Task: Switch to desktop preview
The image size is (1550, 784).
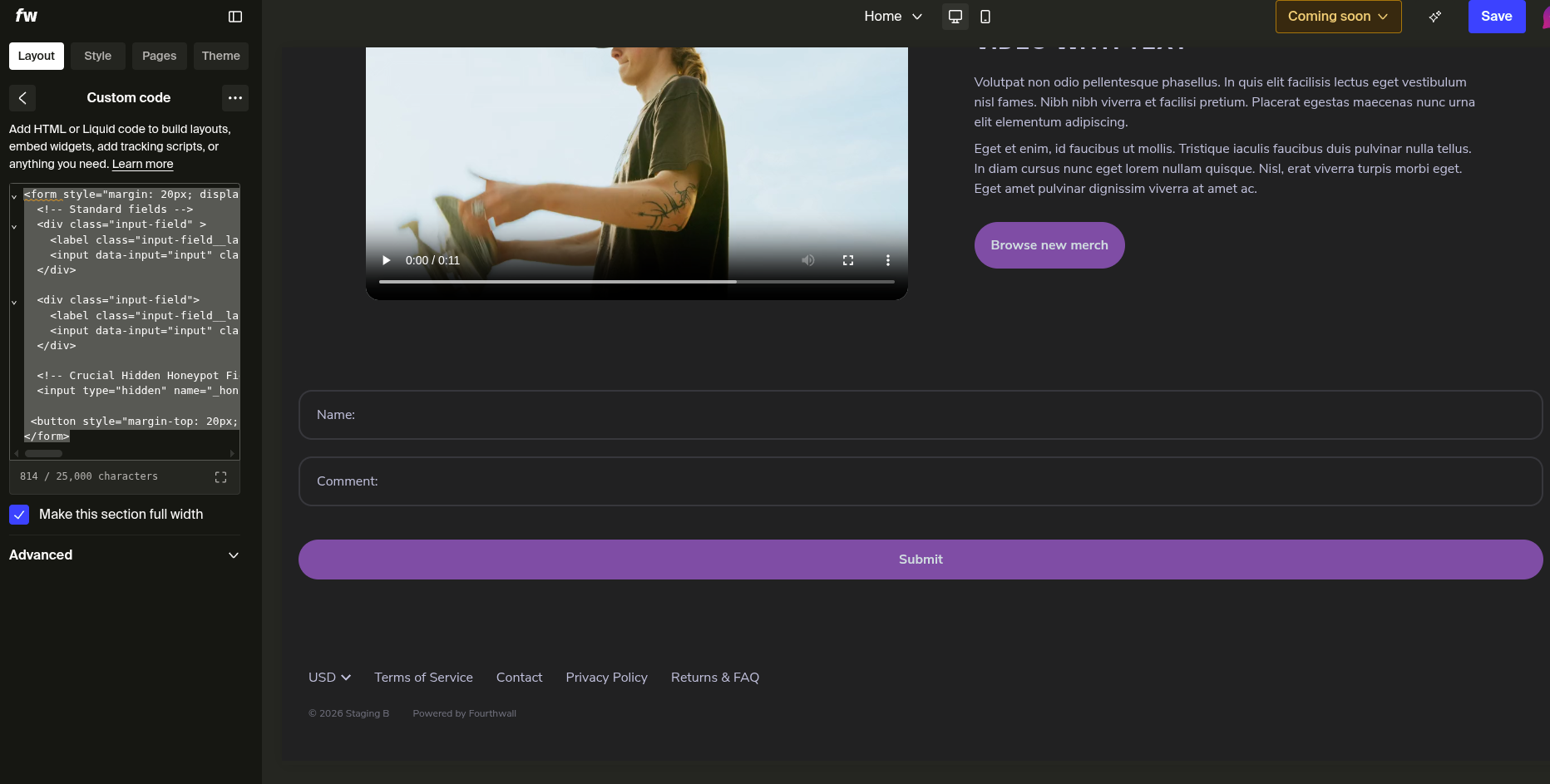Action: (955, 17)
